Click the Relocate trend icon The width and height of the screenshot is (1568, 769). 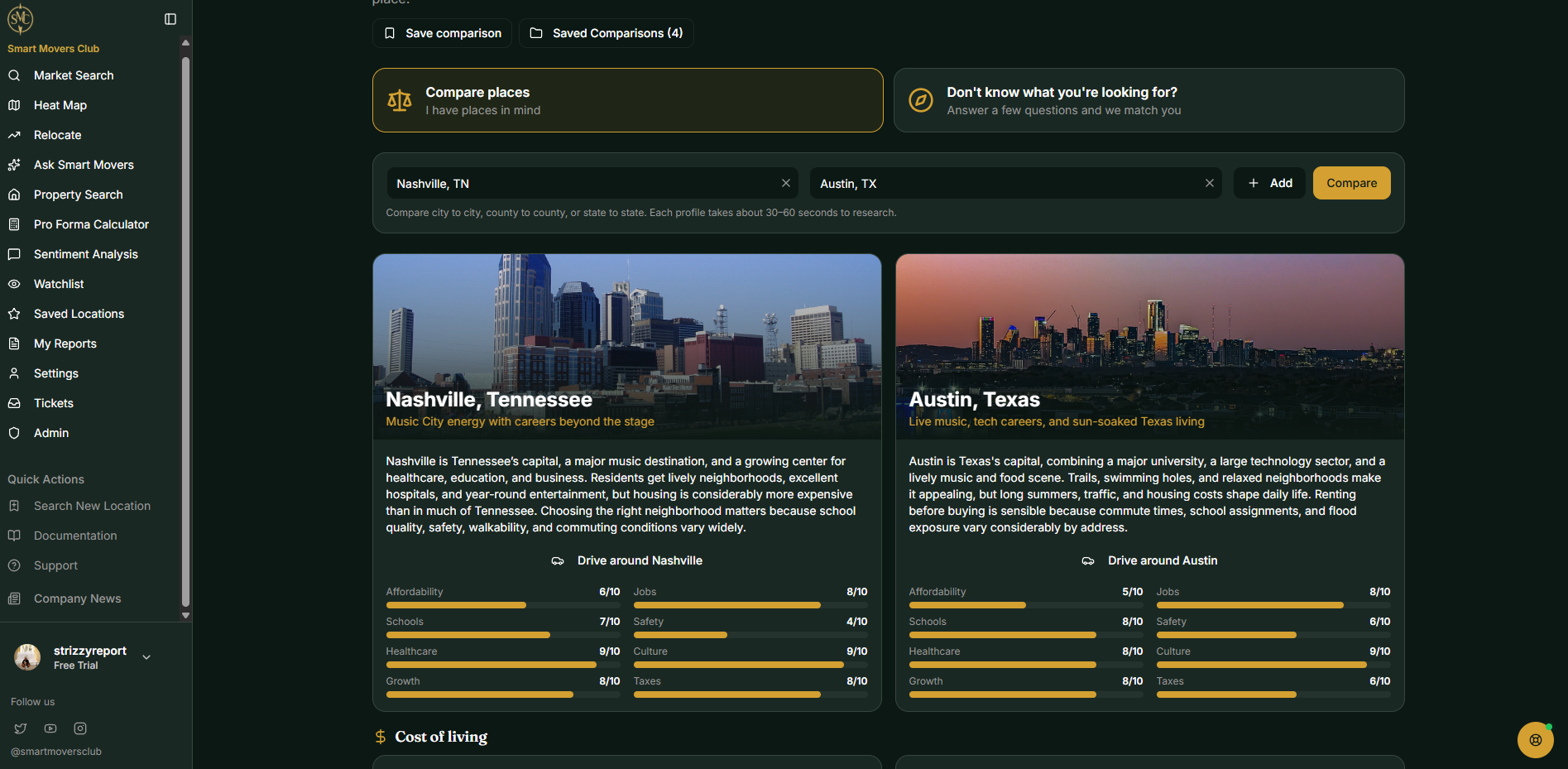pos(14,135)
